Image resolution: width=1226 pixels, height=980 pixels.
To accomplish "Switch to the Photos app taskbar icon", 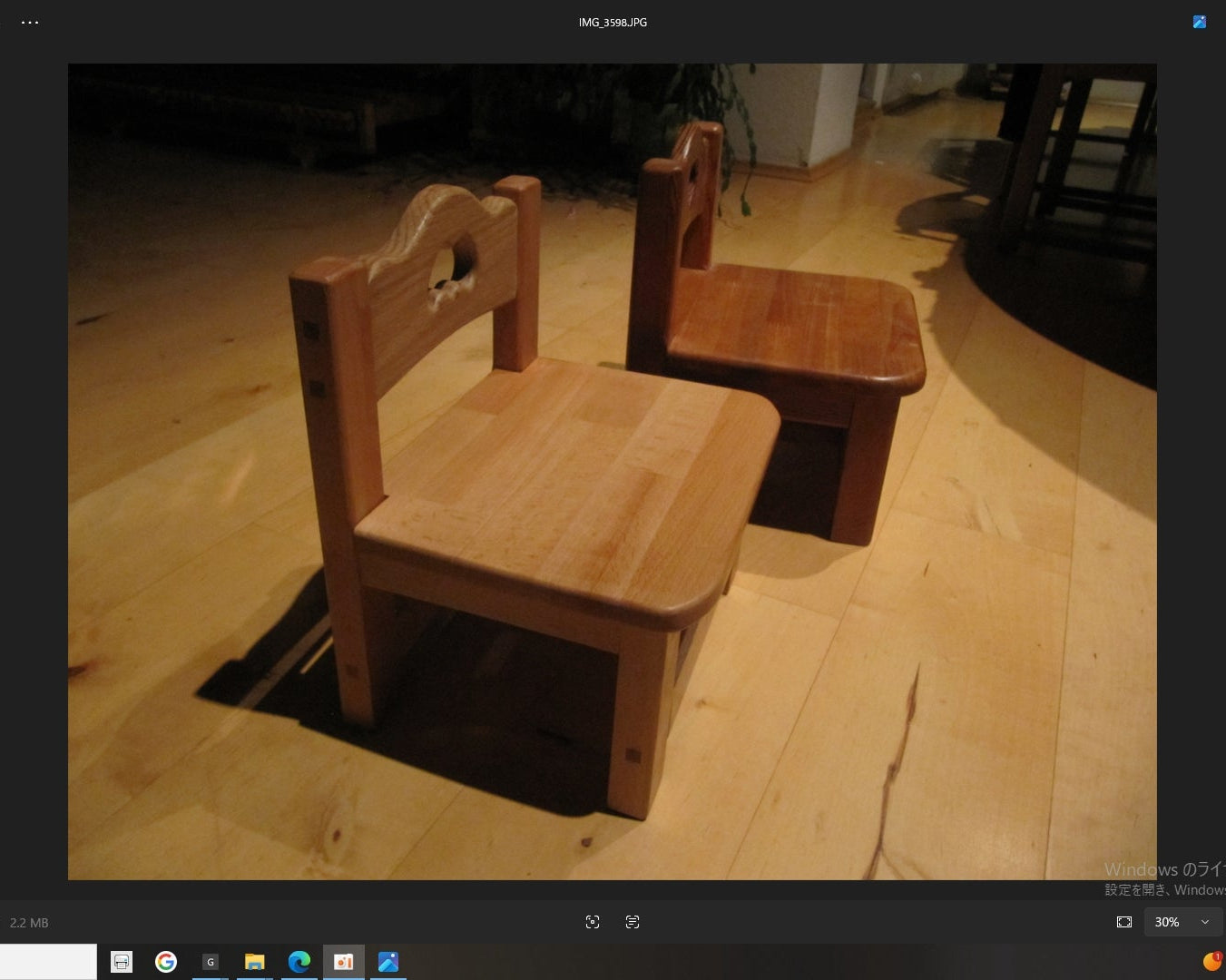I will [388, 962].
